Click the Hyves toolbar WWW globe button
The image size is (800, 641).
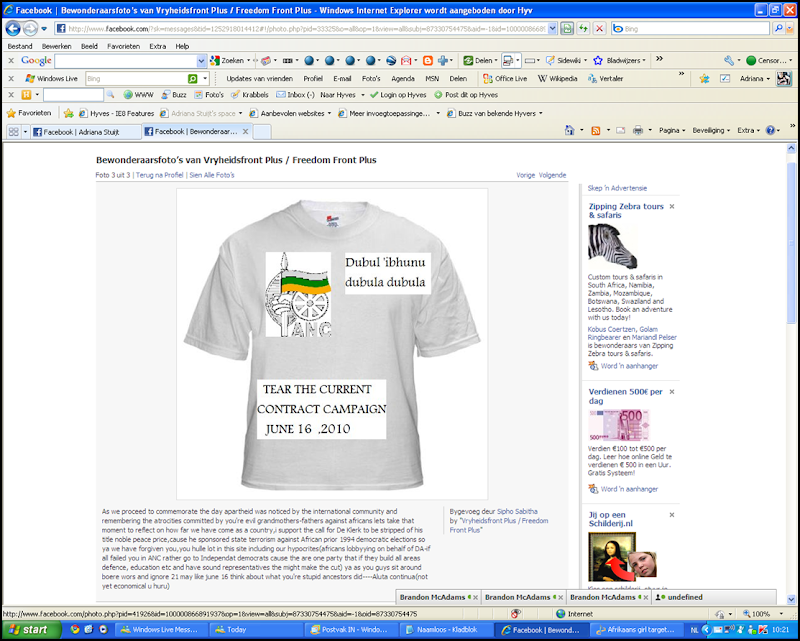click(138, 95)
